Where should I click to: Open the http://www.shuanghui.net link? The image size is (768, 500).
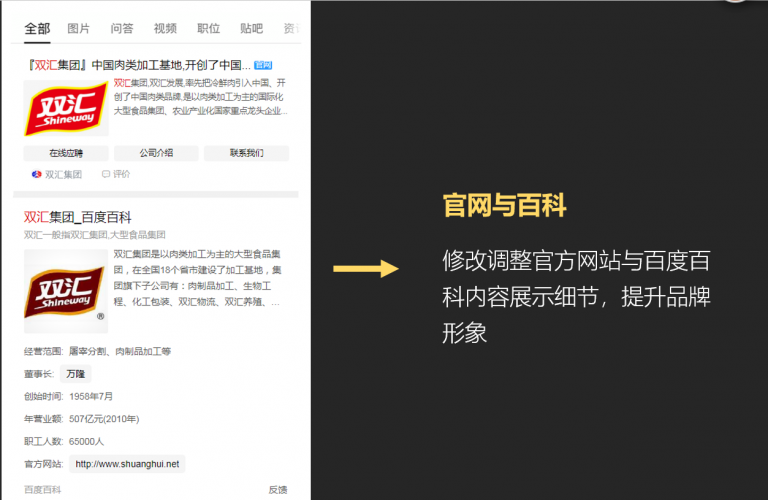coord(127,464)
